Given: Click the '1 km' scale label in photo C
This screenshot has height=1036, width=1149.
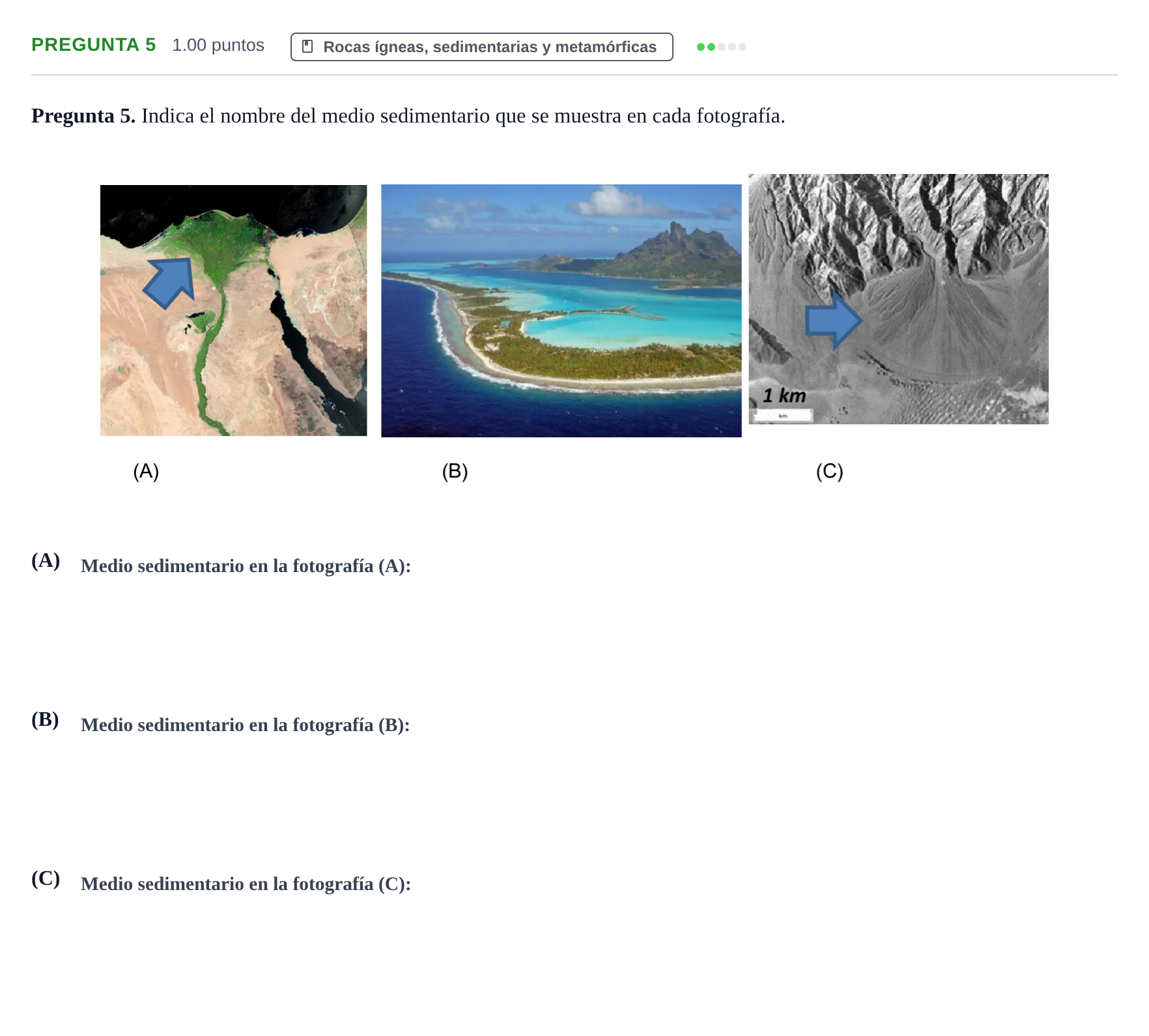Looking at the screenshot, I should 784,396.
